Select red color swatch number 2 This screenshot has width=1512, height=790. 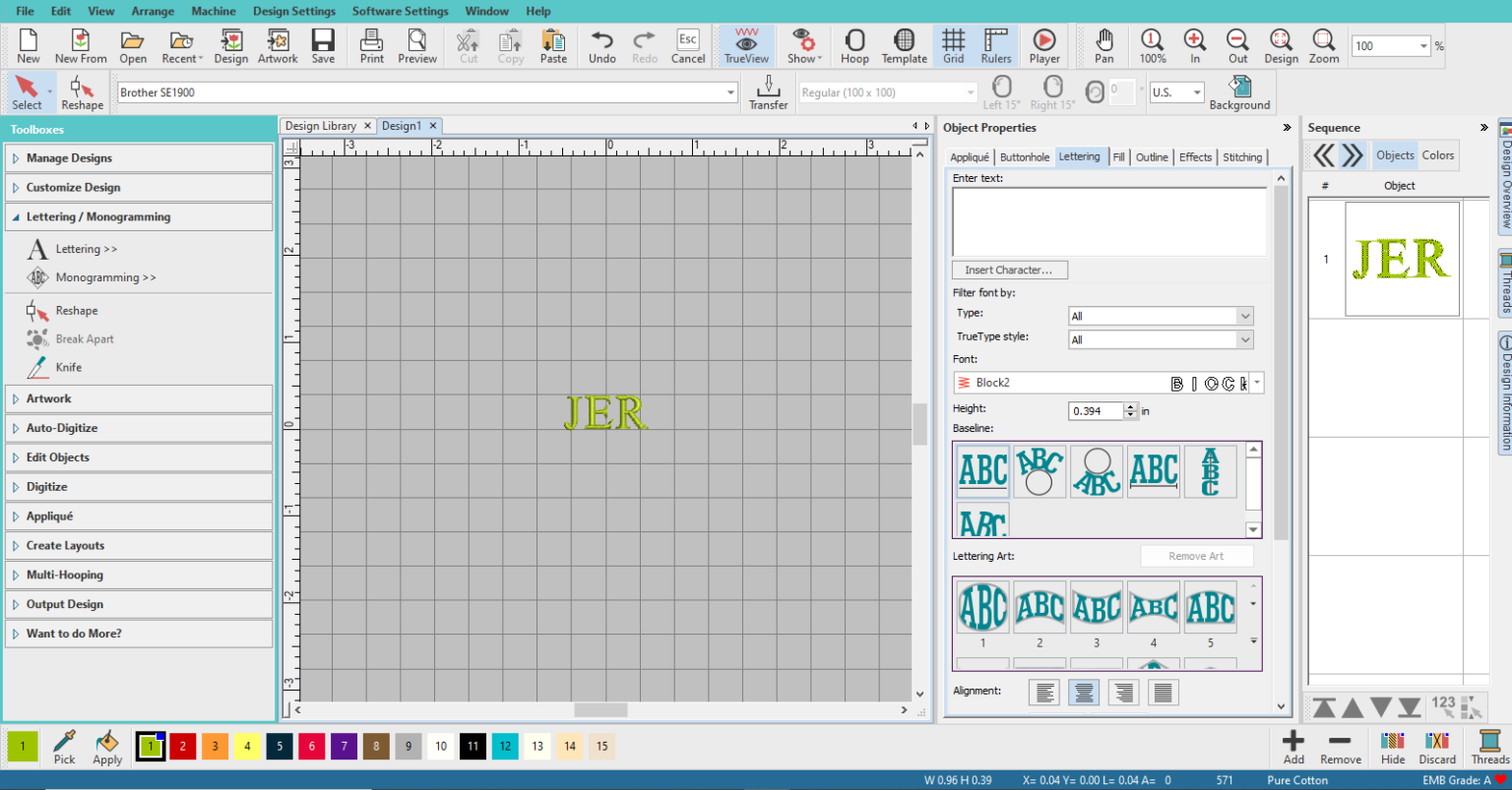182,747
